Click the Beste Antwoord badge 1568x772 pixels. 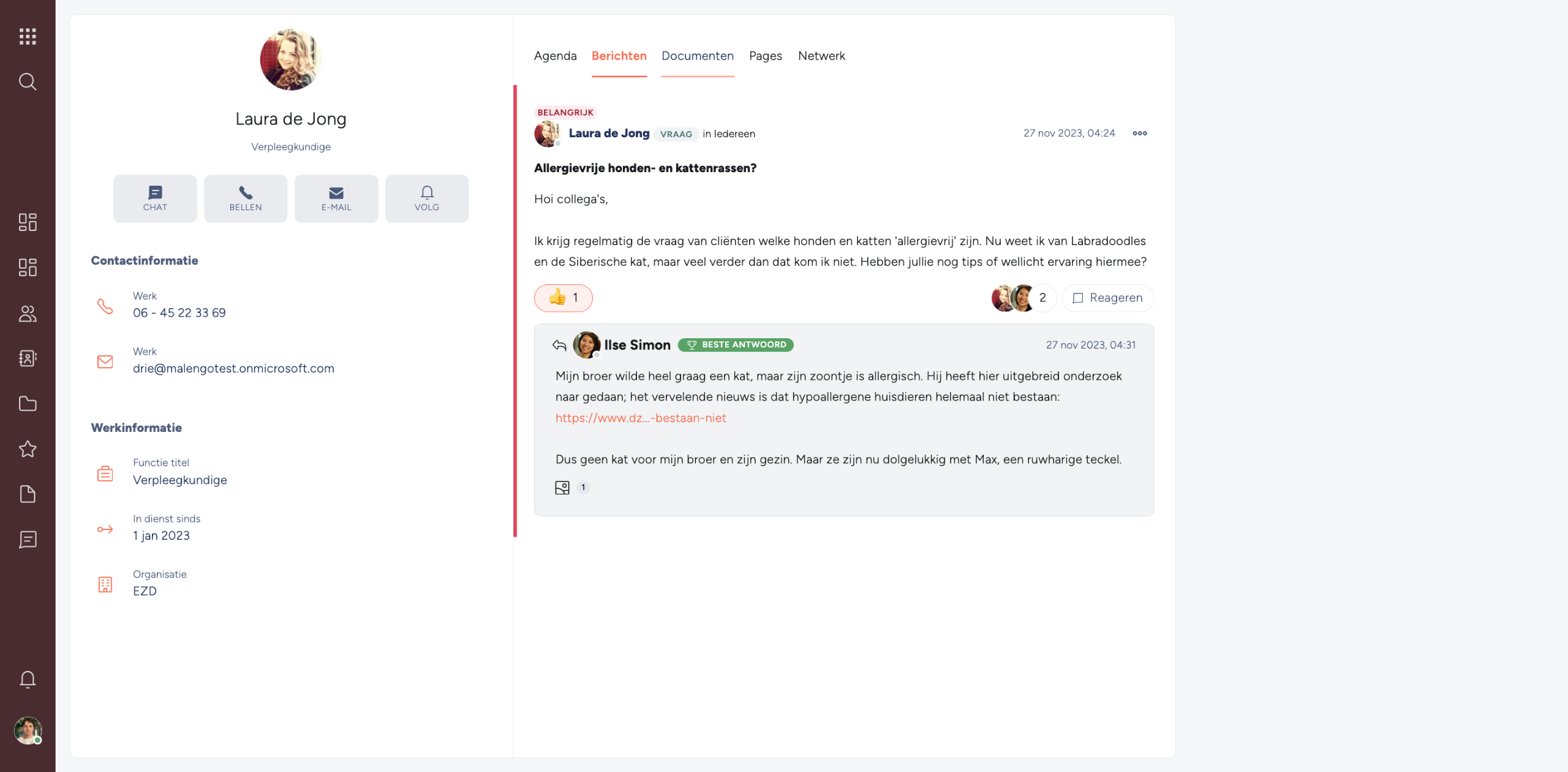point(736,345)
